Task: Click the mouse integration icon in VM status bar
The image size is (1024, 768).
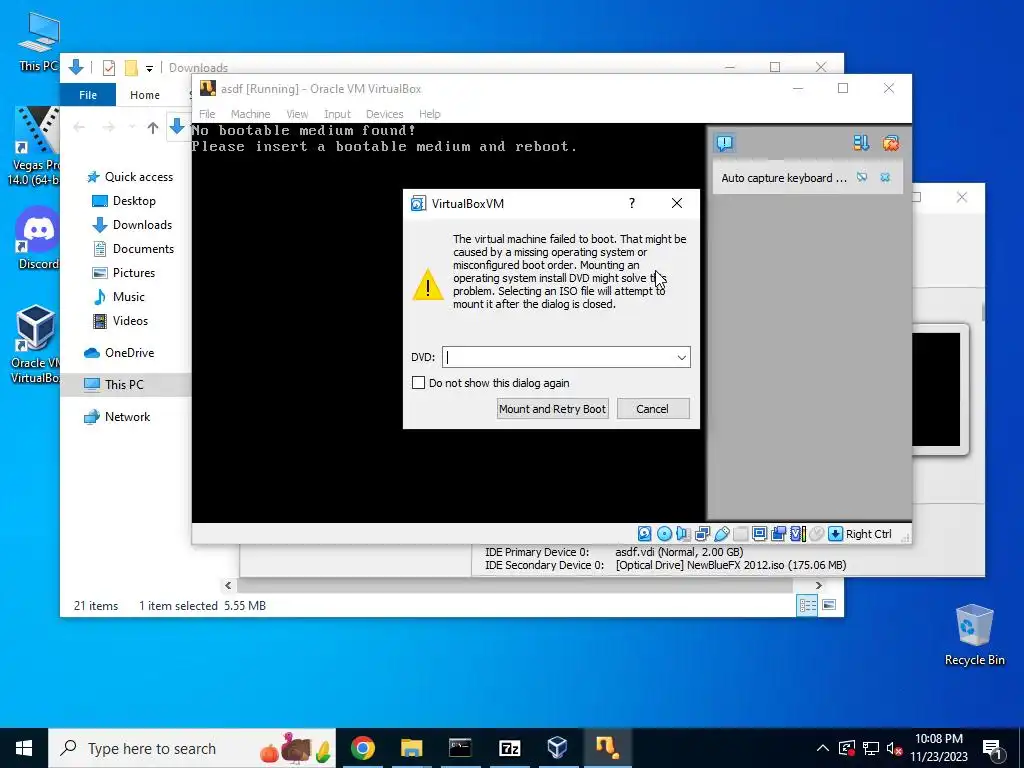Action: 816,534
